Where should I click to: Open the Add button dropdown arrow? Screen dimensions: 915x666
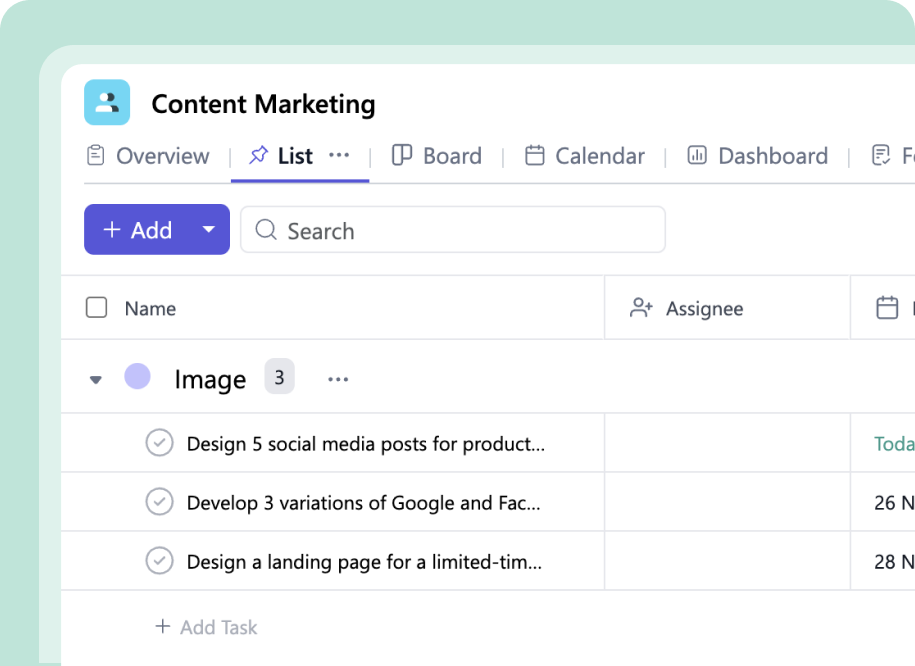[208, 230]
